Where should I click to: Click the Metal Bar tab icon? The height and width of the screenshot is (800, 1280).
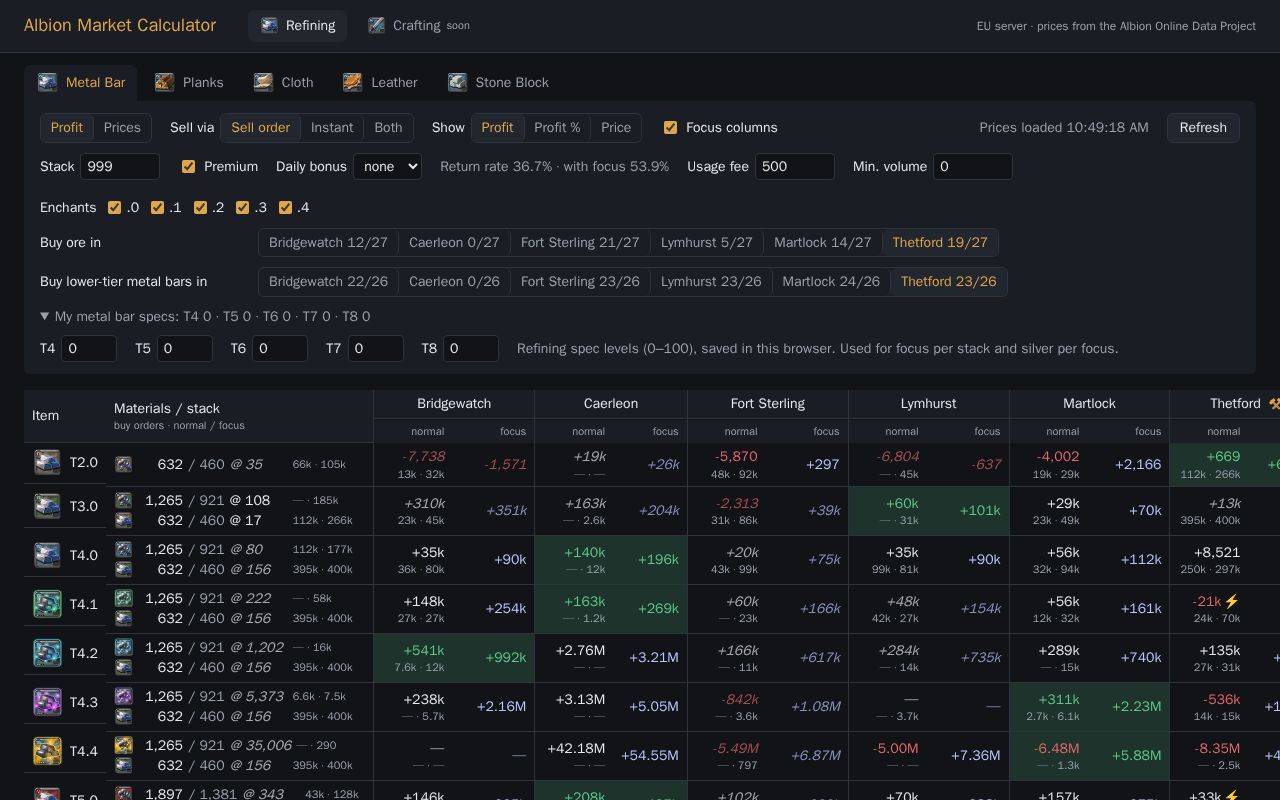tap(47, 82)
